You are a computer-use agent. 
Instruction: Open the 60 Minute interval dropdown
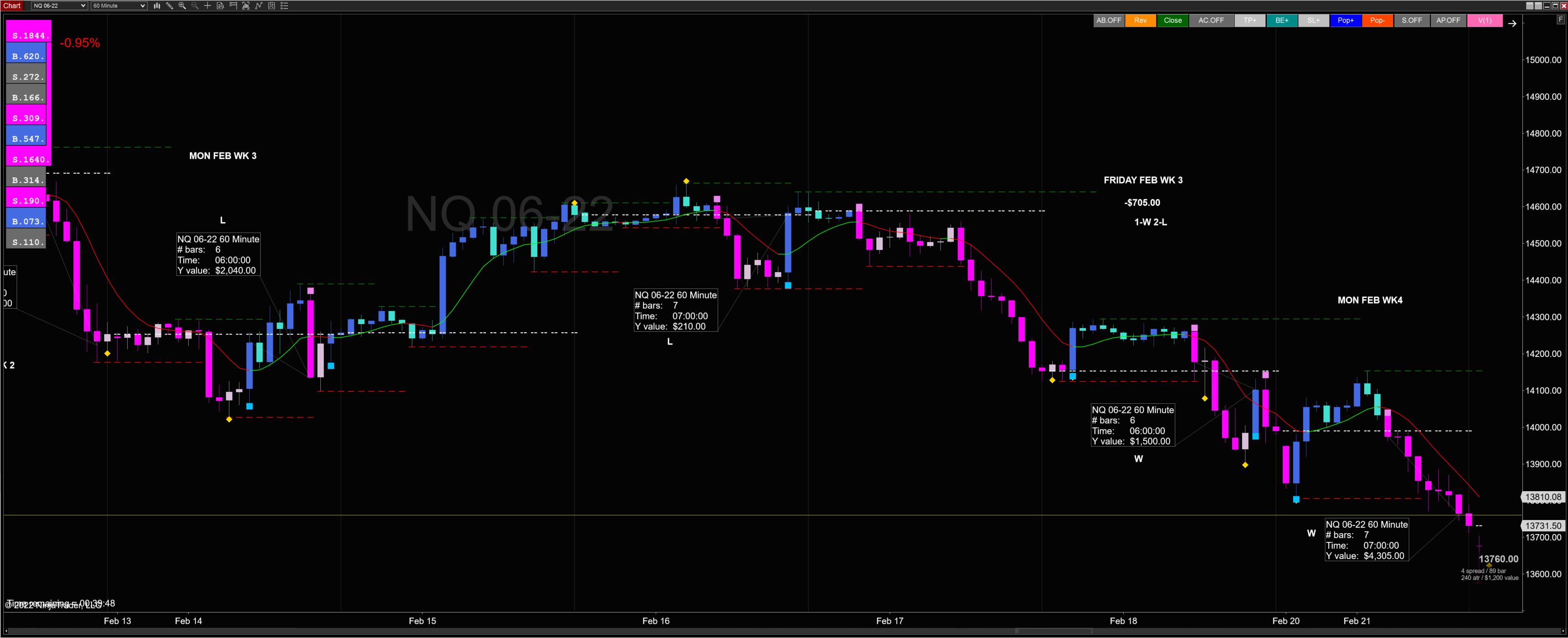point(118,5)
